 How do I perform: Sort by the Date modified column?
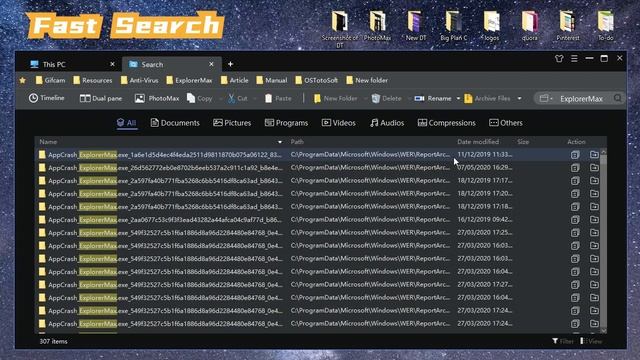pos(478,142)
